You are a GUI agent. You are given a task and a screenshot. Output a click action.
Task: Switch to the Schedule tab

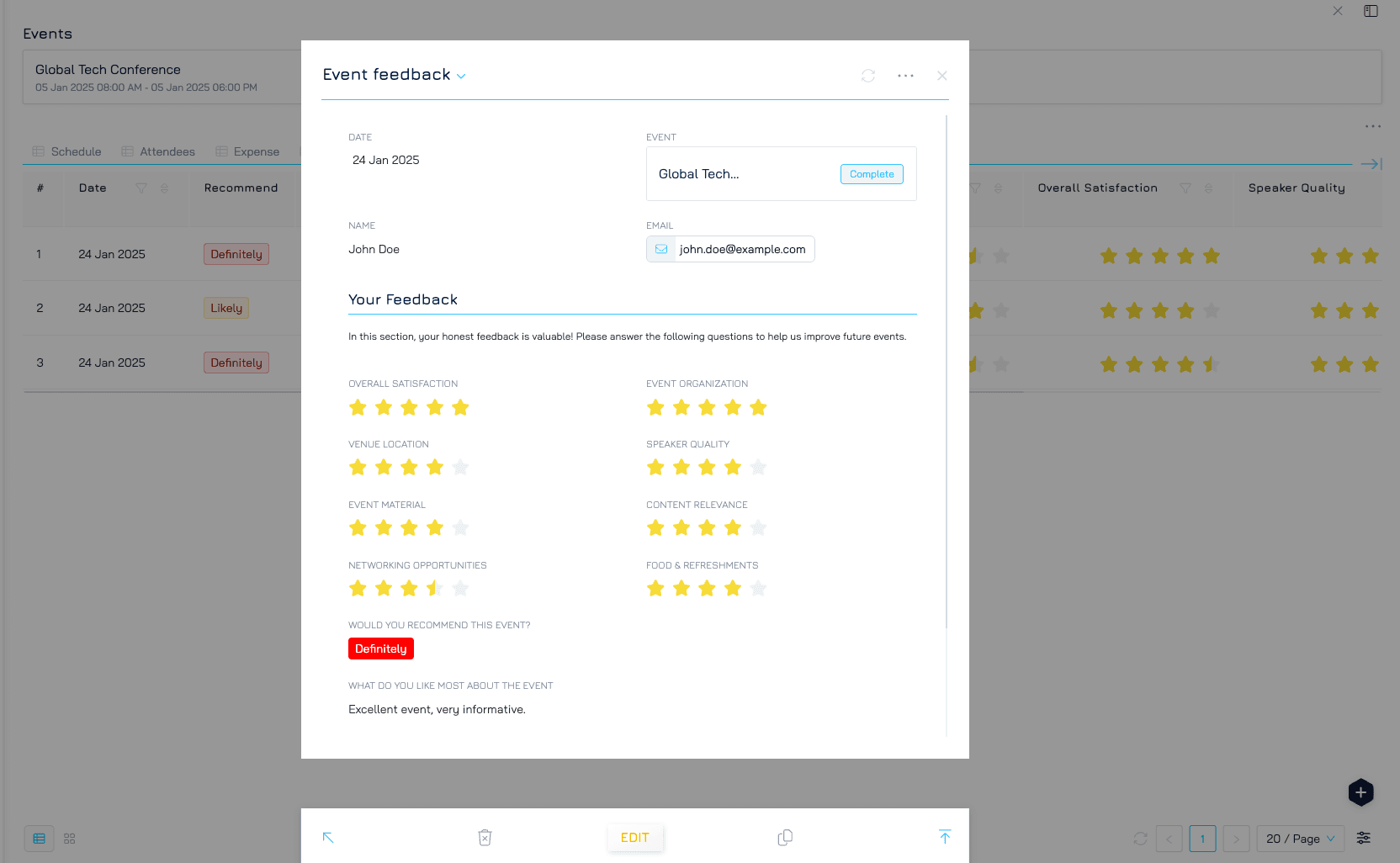point(67,151)
